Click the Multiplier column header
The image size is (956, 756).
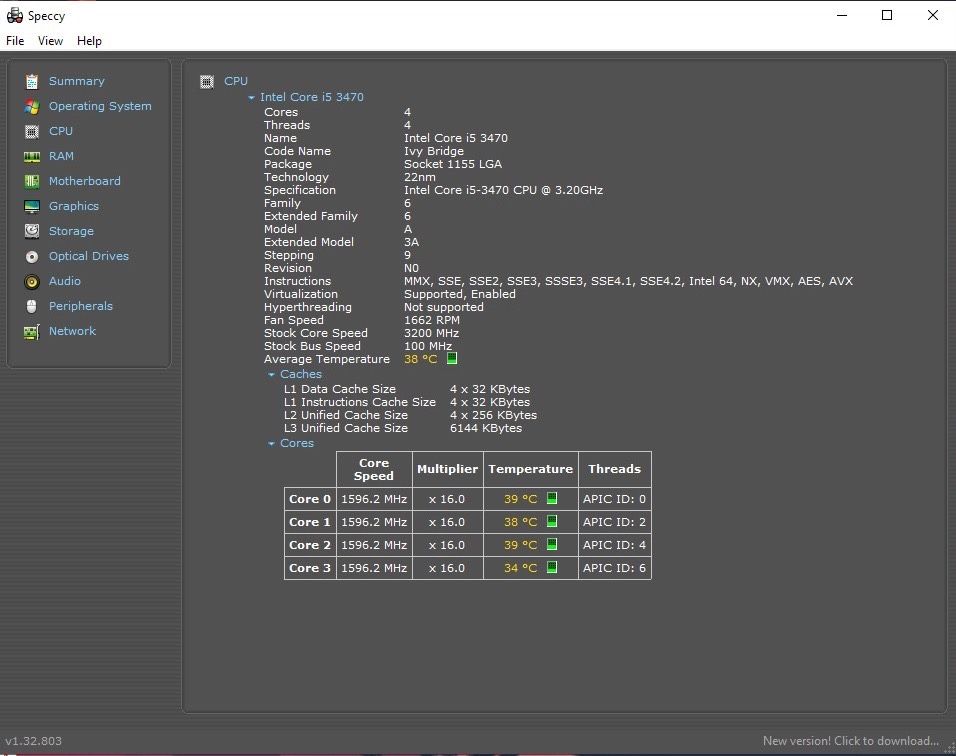pyautogui.click(x=448, y=469)
